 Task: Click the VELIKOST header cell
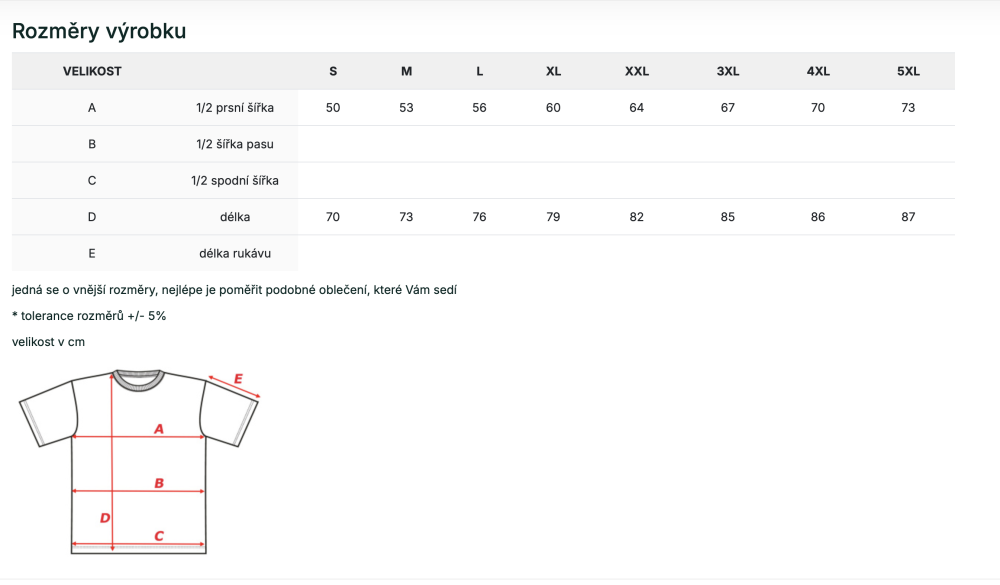(x=92, y=71)
